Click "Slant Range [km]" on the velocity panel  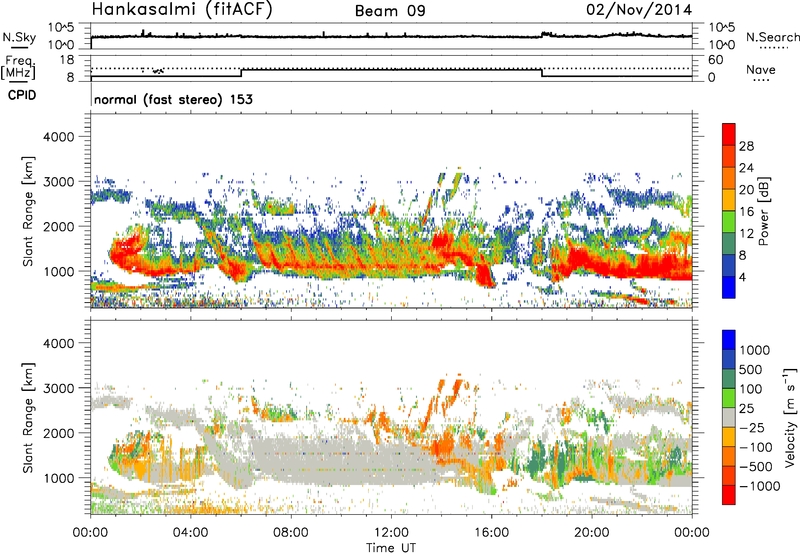28,417
